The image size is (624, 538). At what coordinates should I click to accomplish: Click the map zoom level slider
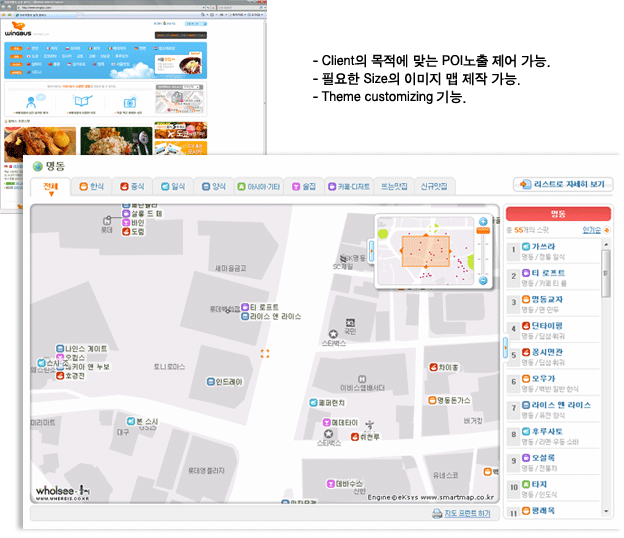(x=484, y=250)
